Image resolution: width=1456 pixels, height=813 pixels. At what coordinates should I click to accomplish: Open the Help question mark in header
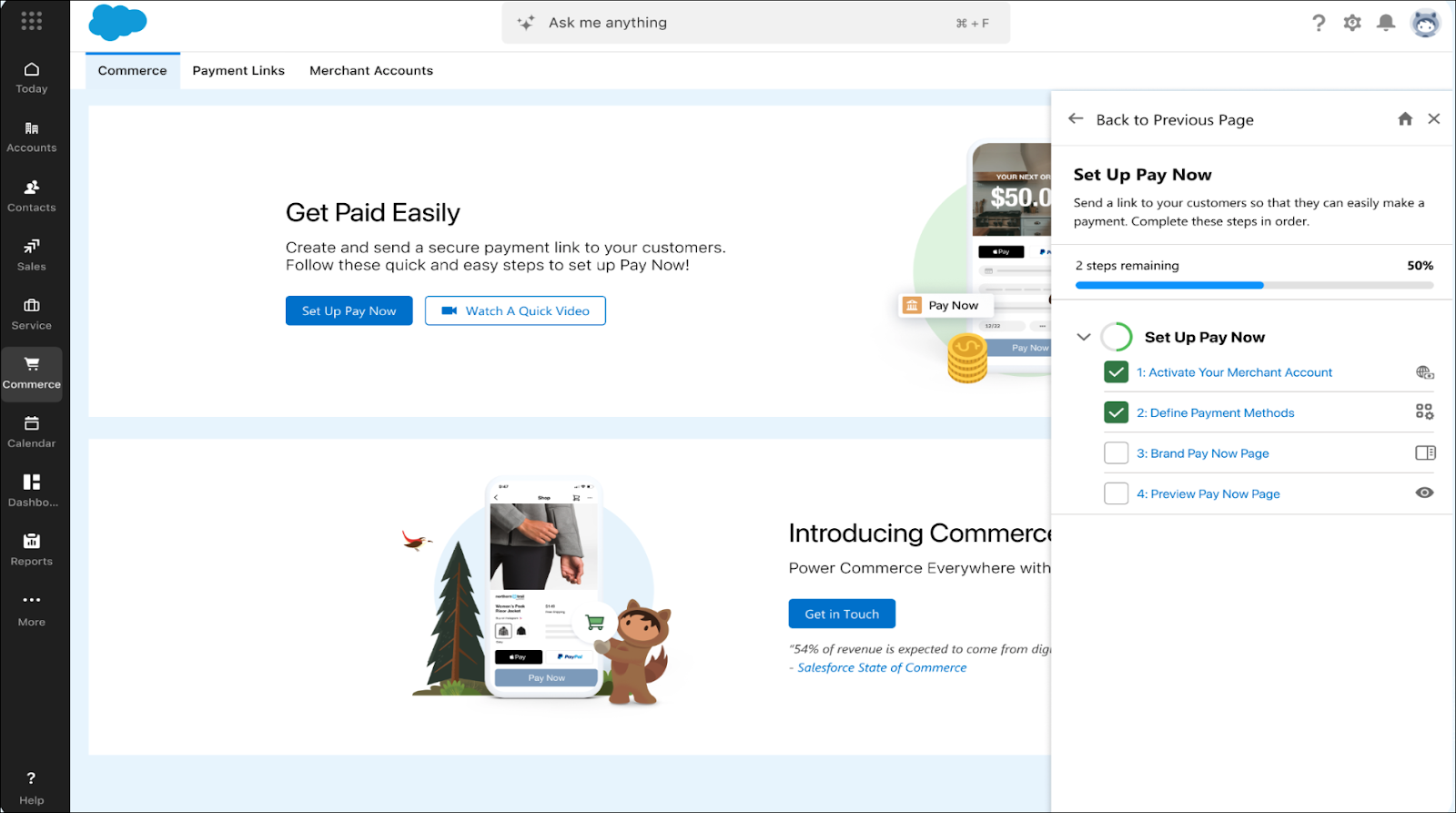(x=1319, y=23)
